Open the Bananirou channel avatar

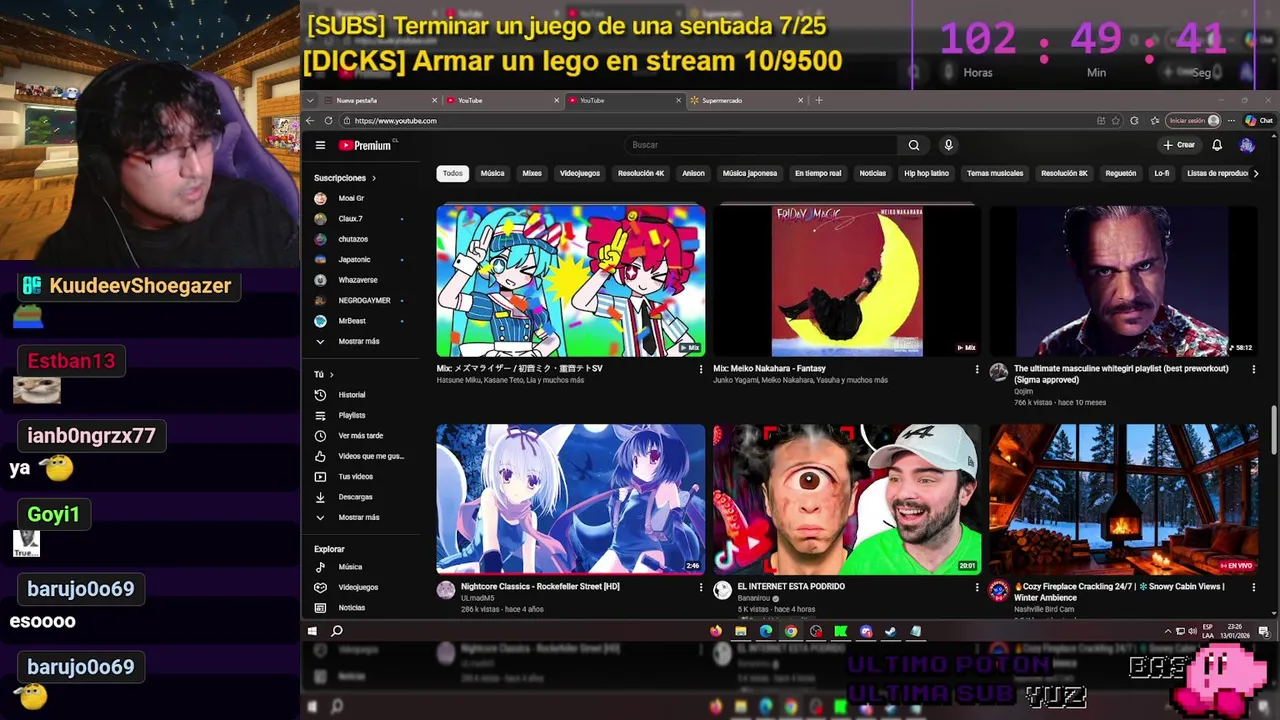pos(722,590)
